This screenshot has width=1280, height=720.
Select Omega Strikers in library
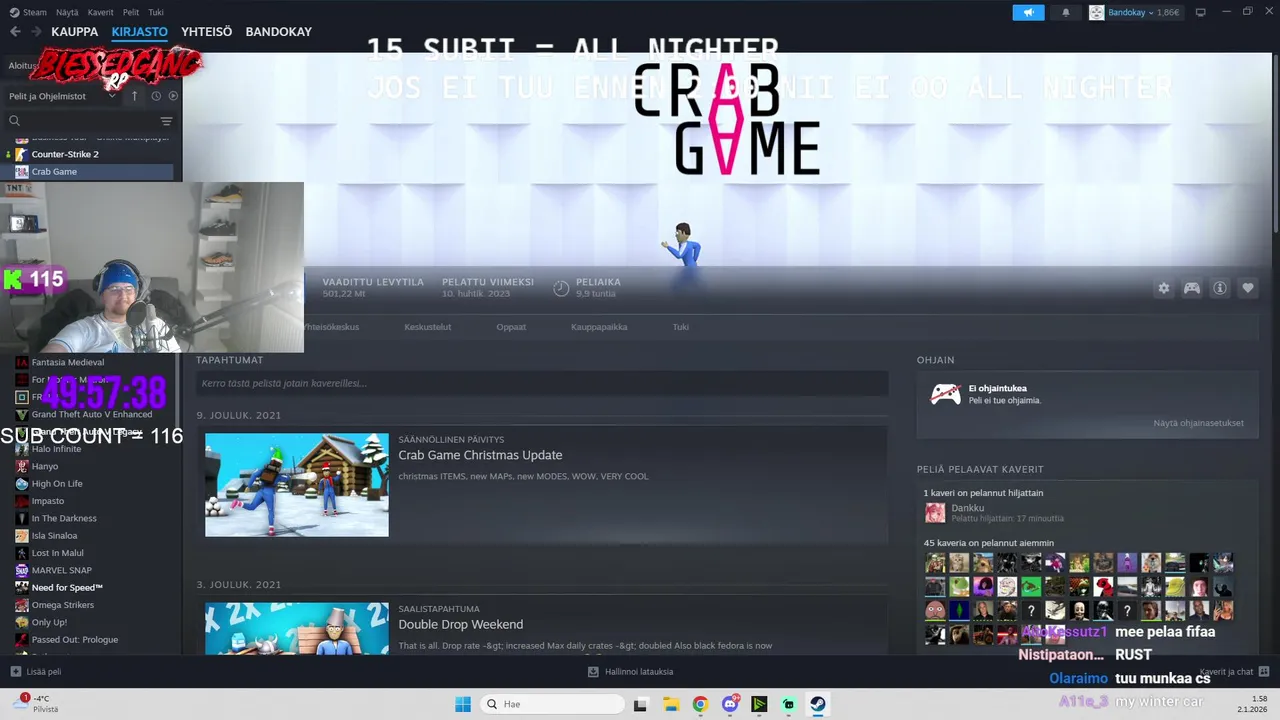pyautogui.click(x=62, y=605)
